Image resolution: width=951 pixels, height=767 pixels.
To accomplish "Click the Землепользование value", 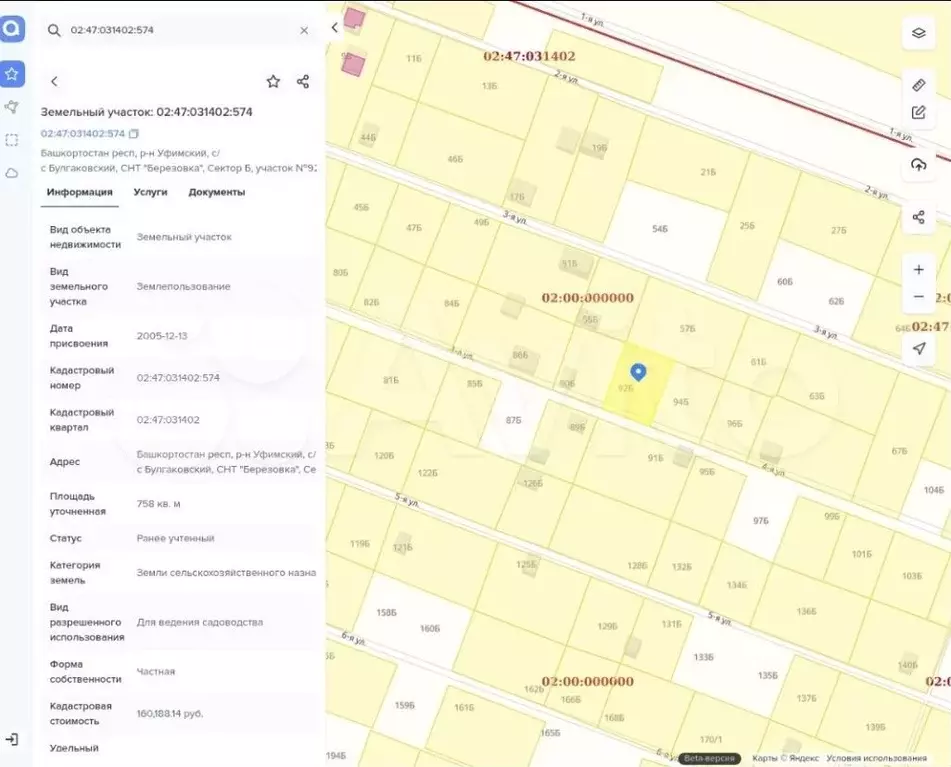I will tap(183, 286).
